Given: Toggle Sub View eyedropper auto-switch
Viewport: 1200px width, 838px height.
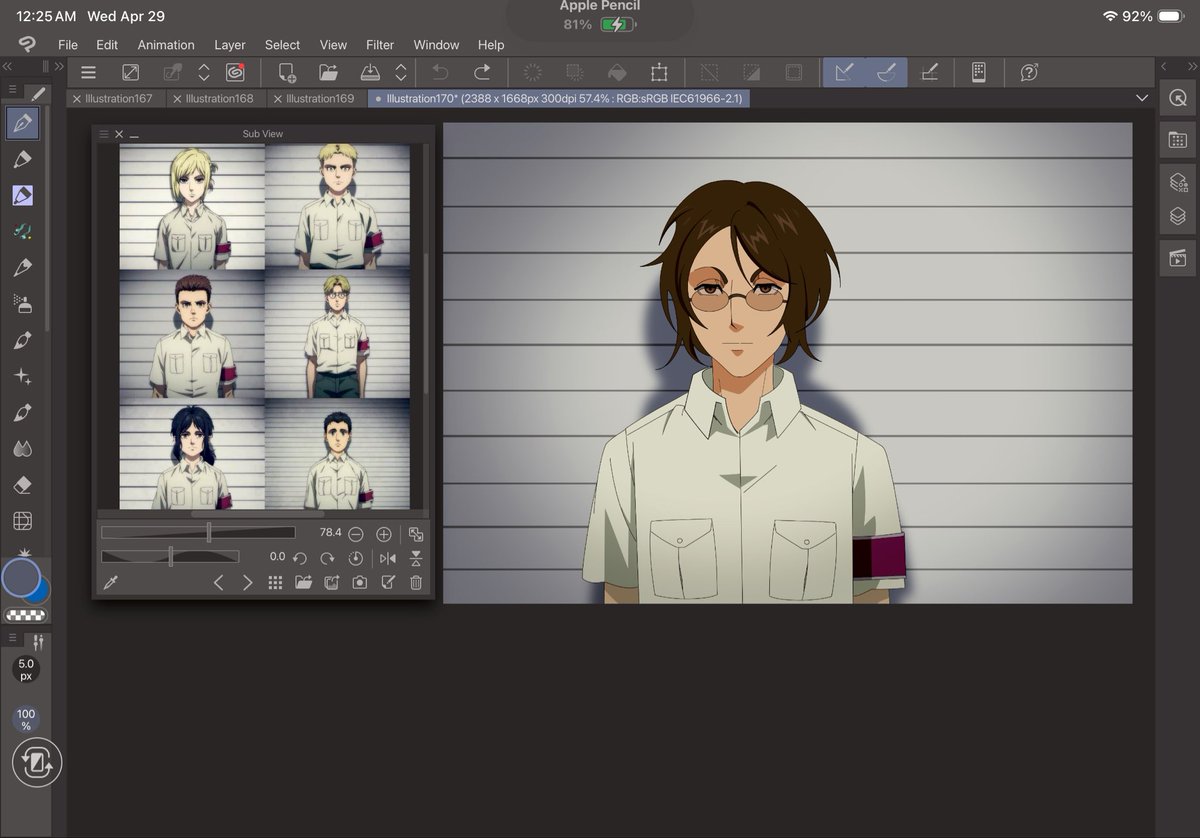Looking at the screenshot, I should [x=111, y=583].
